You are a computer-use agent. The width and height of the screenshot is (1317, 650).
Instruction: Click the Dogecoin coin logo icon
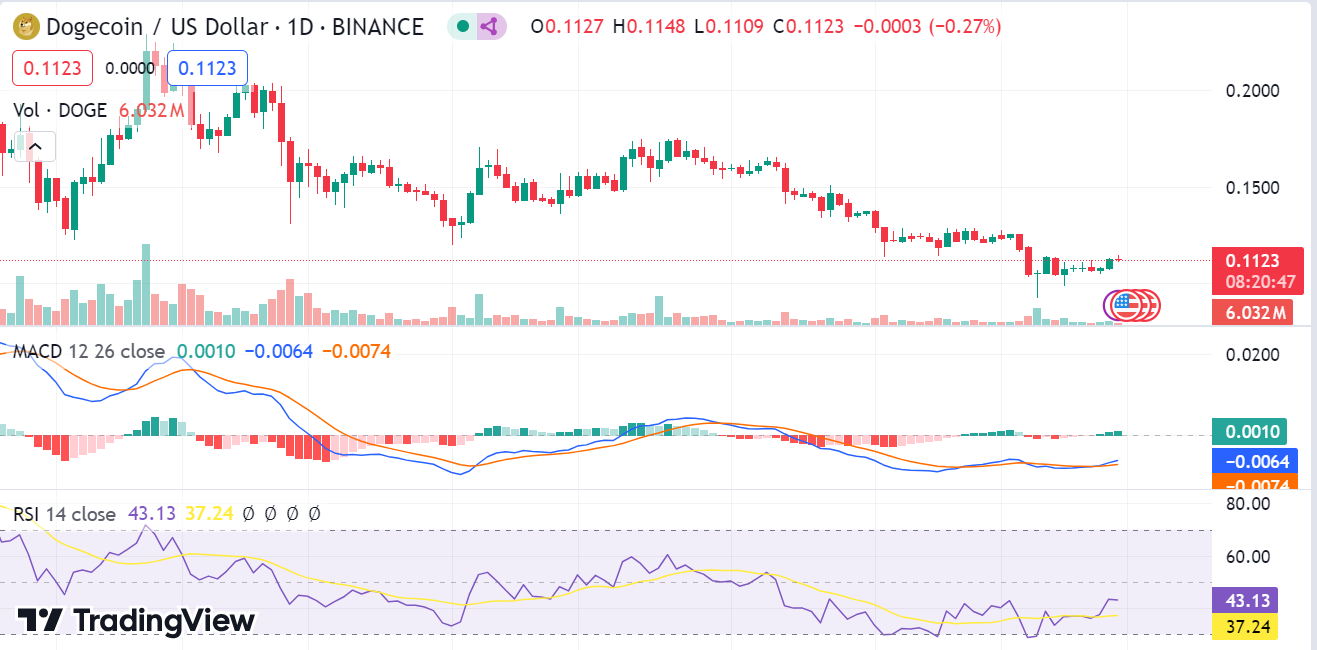tap(25, 27)
